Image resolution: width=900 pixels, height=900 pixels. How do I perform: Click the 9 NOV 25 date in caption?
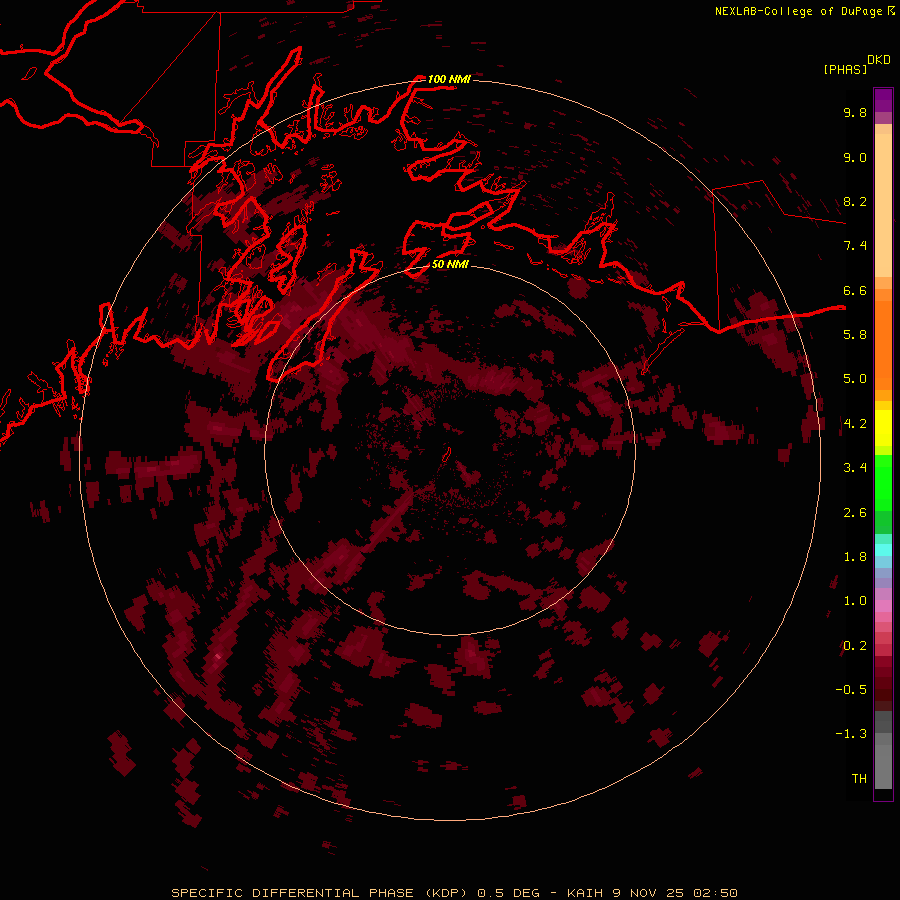[650, 893]
